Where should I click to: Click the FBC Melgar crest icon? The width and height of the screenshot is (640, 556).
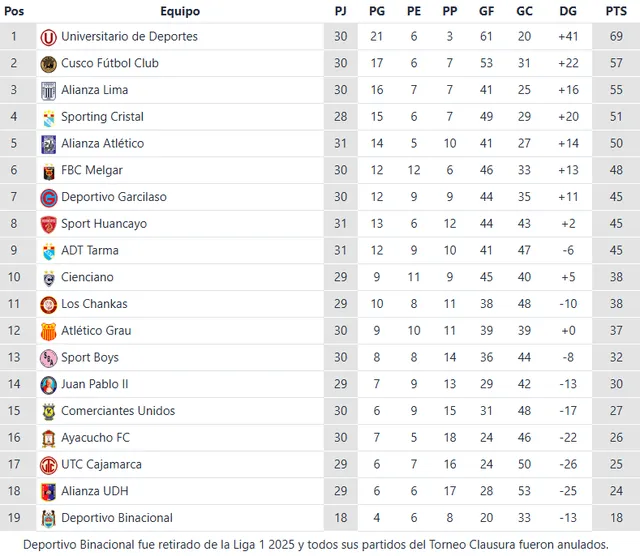[48, 171]
